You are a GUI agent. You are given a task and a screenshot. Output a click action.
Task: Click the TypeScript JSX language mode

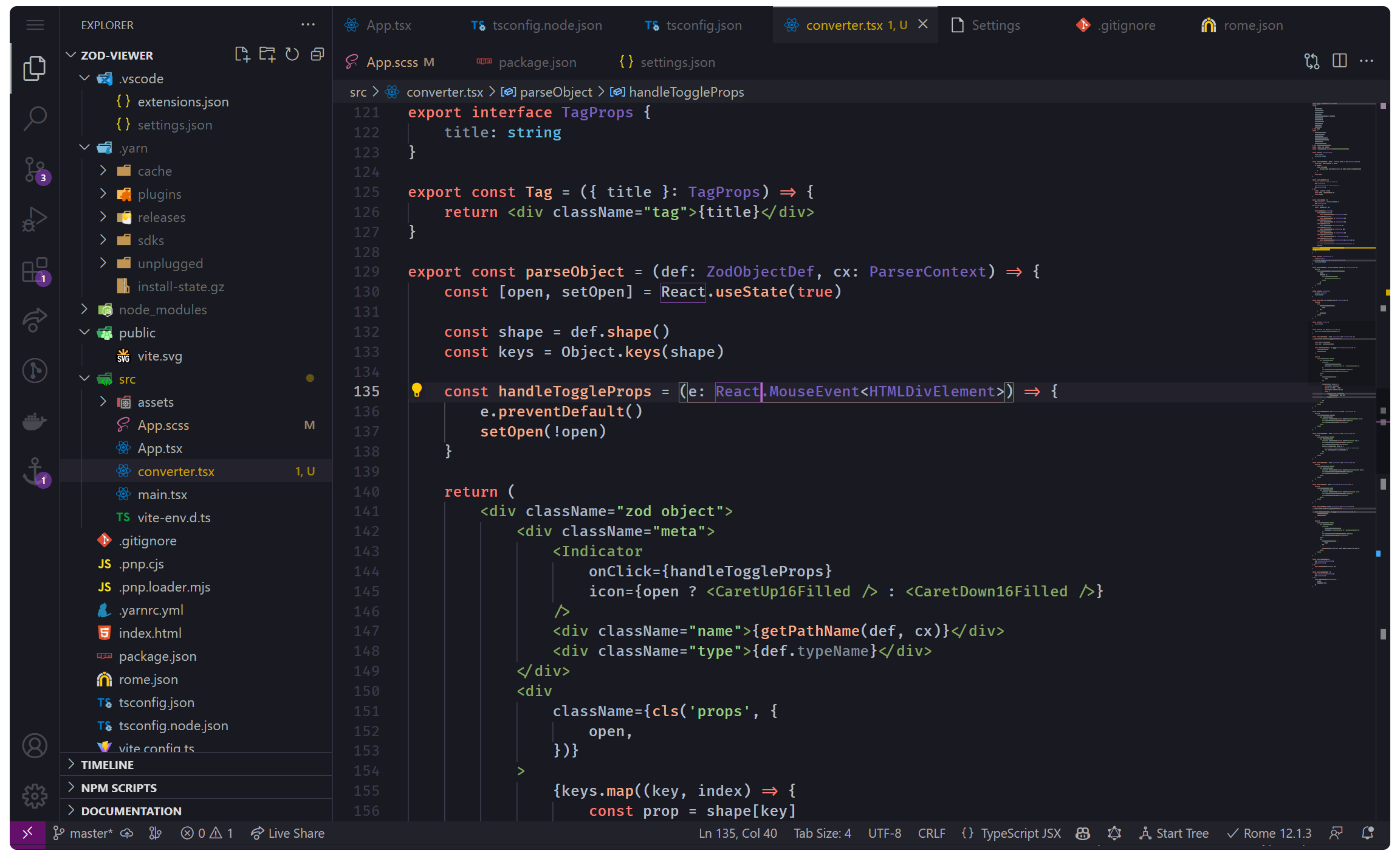pos(1020,833)
